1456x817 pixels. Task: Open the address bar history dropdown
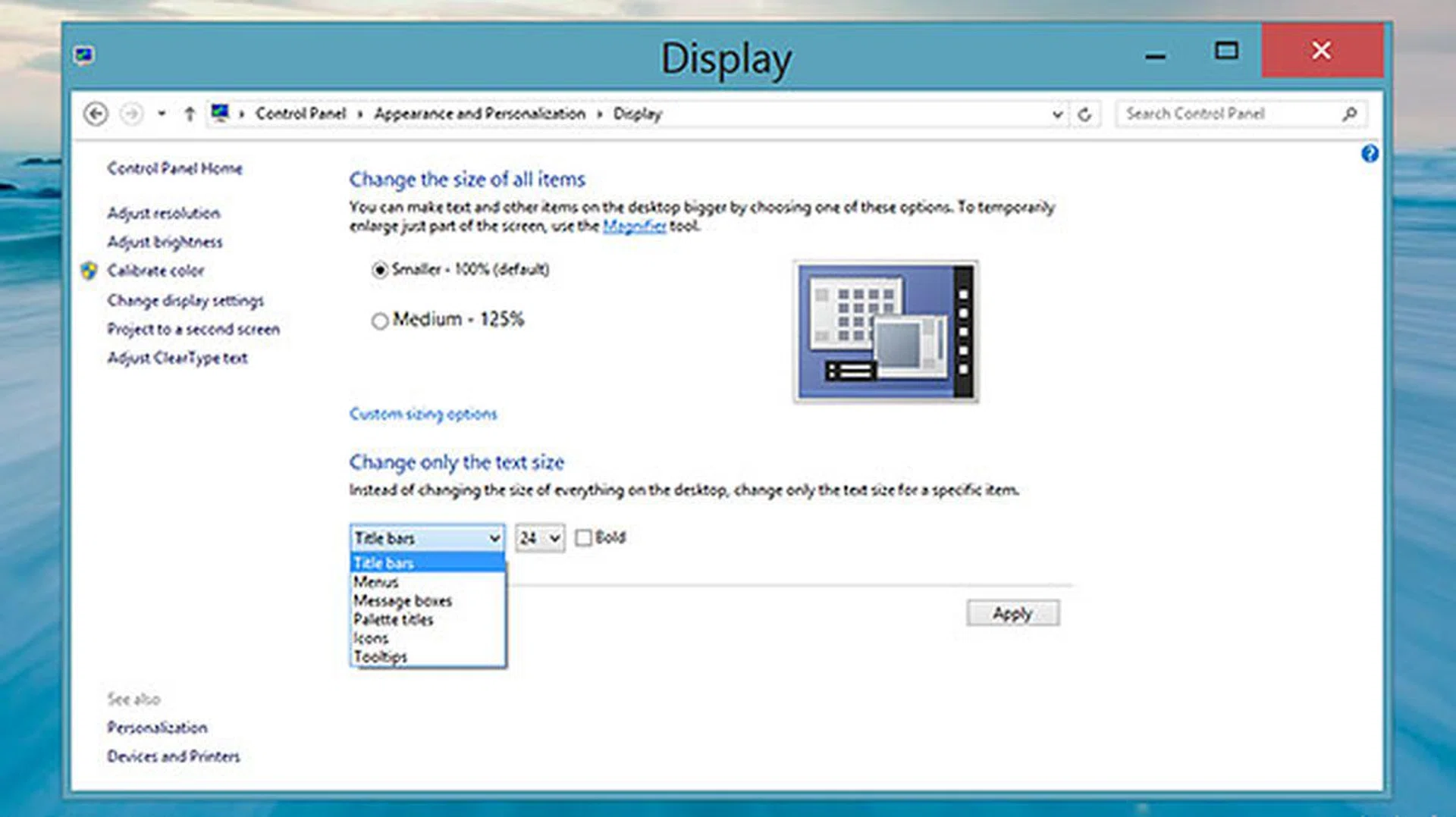tap(1057, 114)
